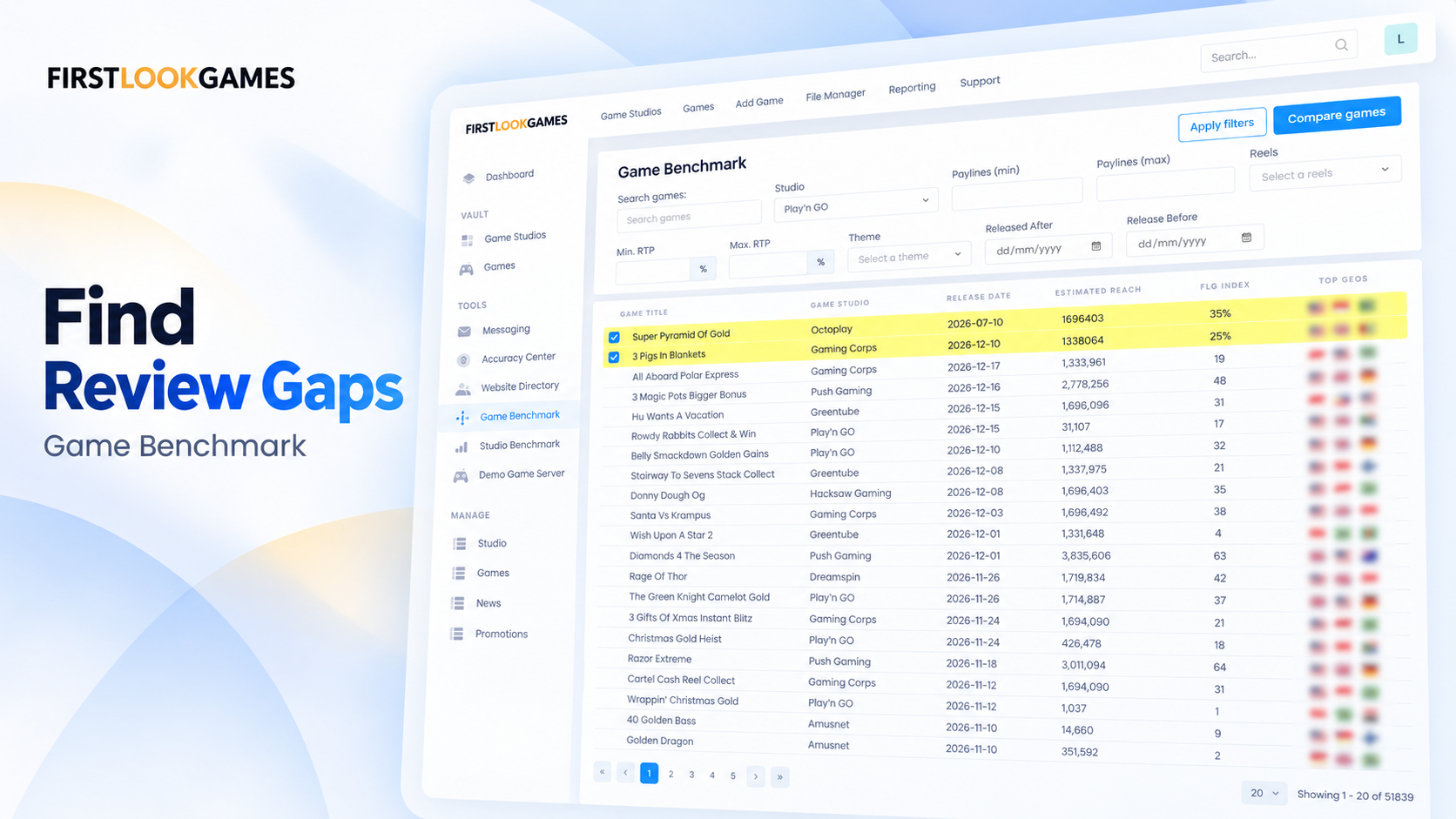
Task: Click the Demo Game Server gamepad icon
Action: pos(461,476)
